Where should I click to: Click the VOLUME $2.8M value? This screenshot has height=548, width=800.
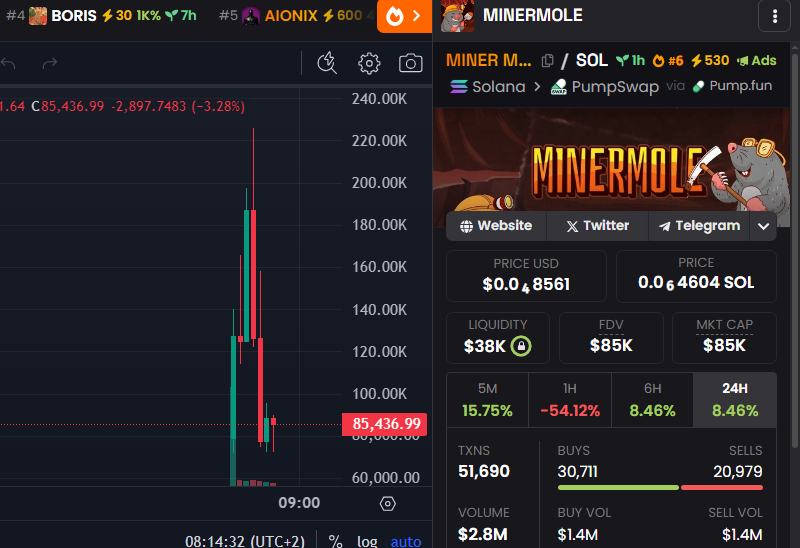[483, 534]
